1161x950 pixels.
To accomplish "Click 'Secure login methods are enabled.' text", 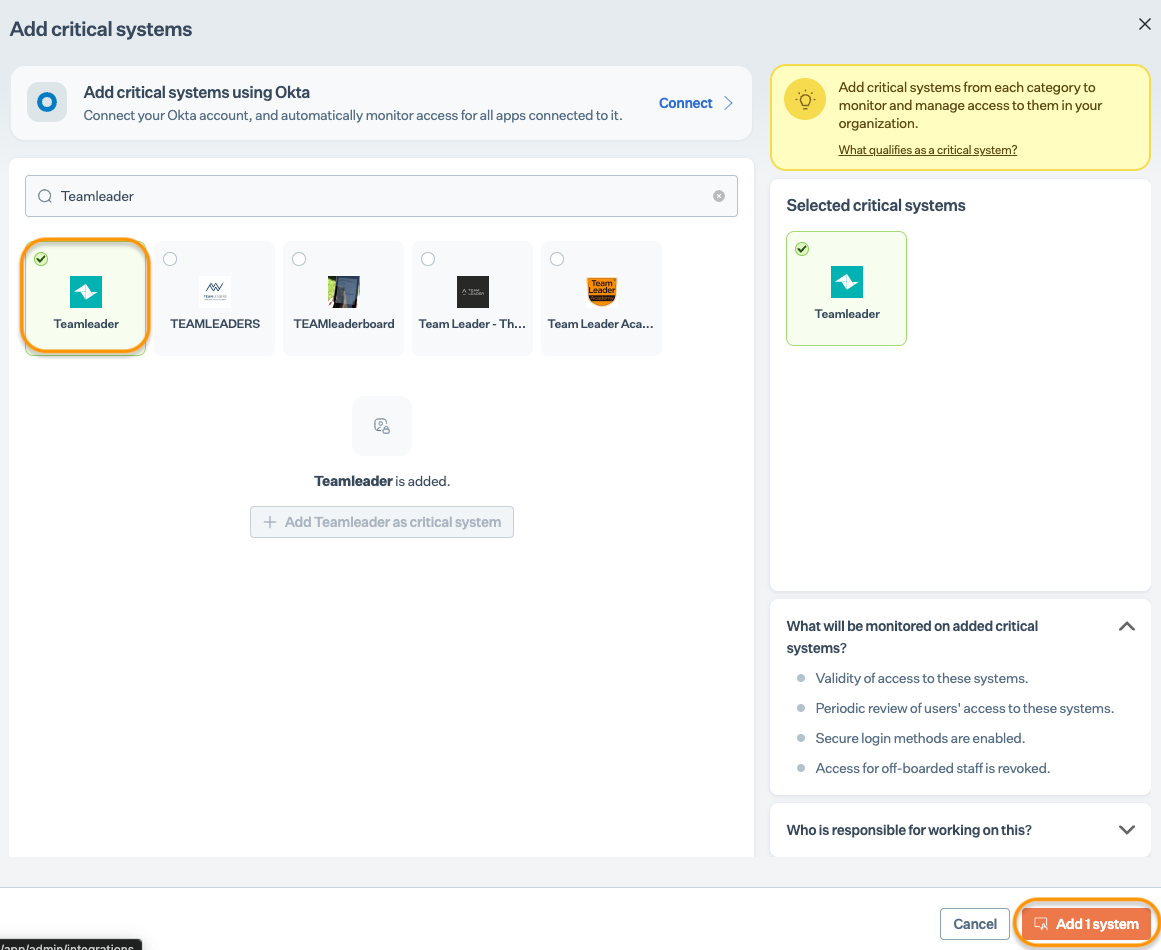I will coord(920,738).
